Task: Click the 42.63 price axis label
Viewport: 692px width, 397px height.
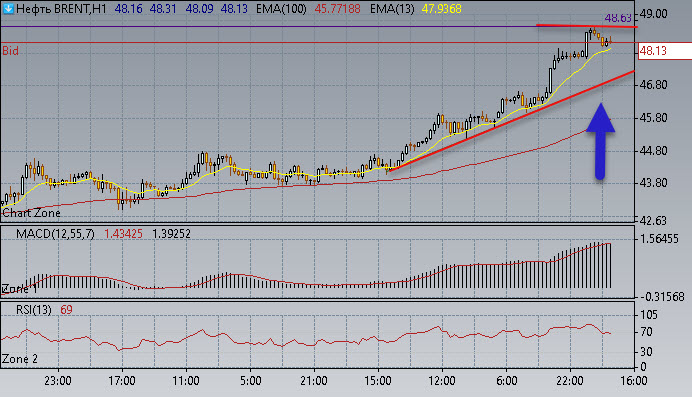Action: click(x=654, y=220)
